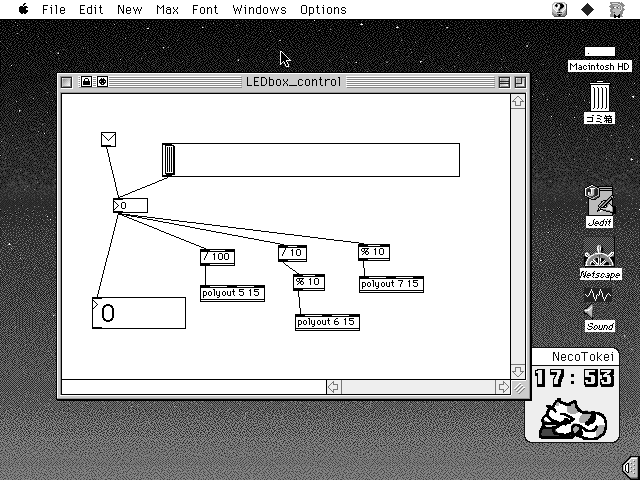Select the 'polyout 7 15' object

pyautogui.click(x=391, y=284)
